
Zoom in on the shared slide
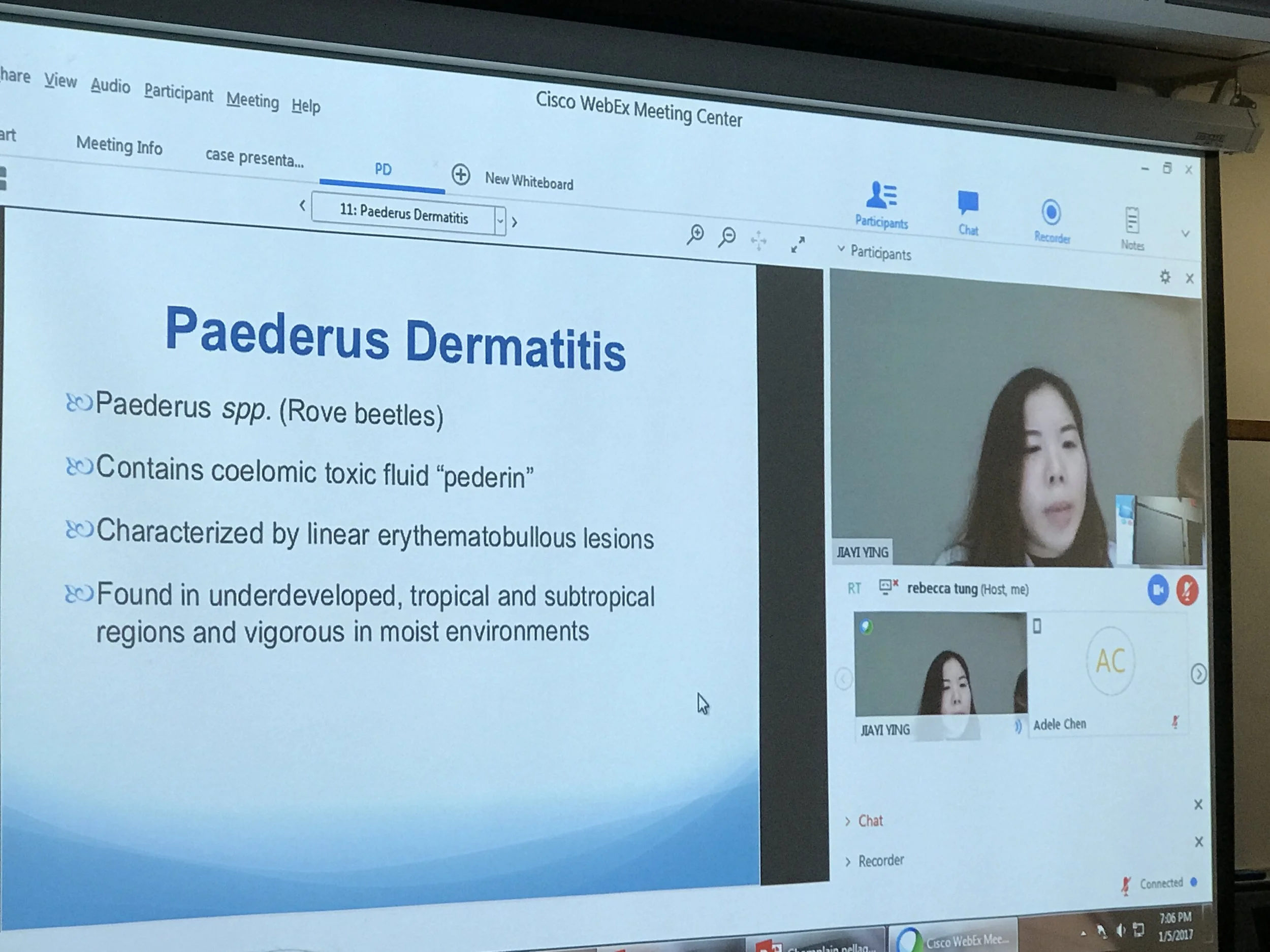(695, 235)
